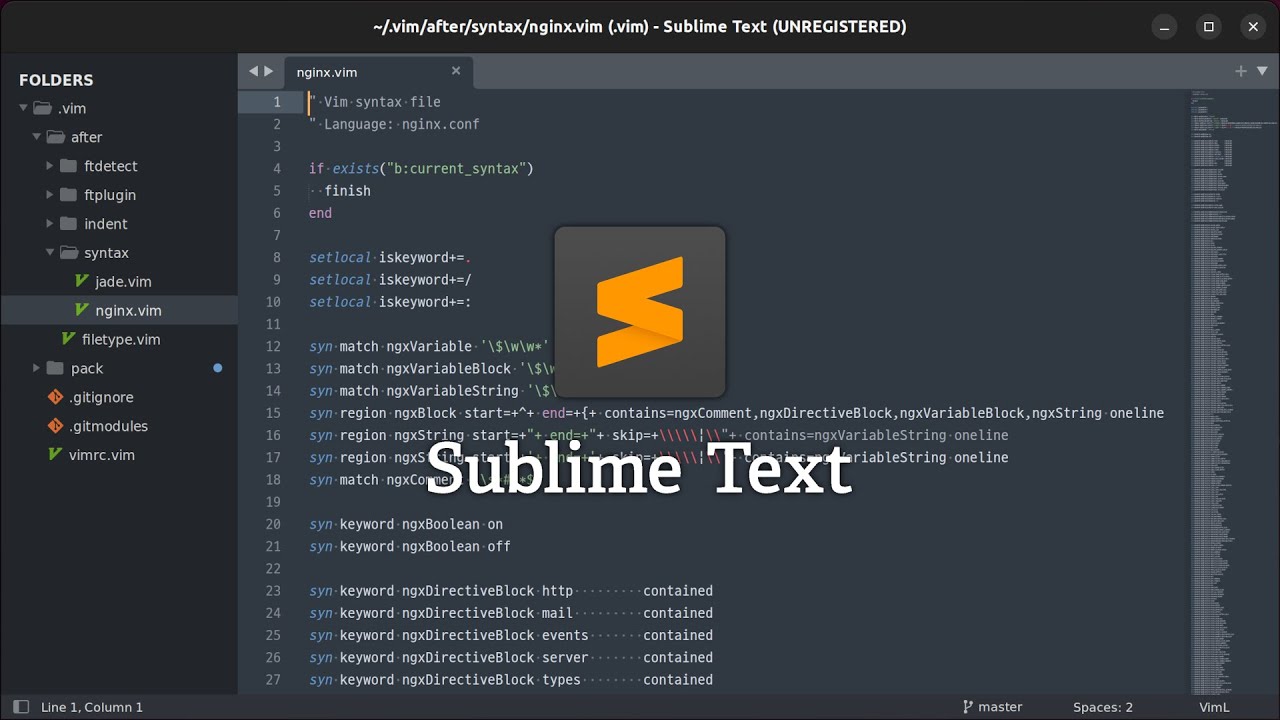Toggle the sidebar using status bar icon
1280x720 pixels.
[21, 707]
